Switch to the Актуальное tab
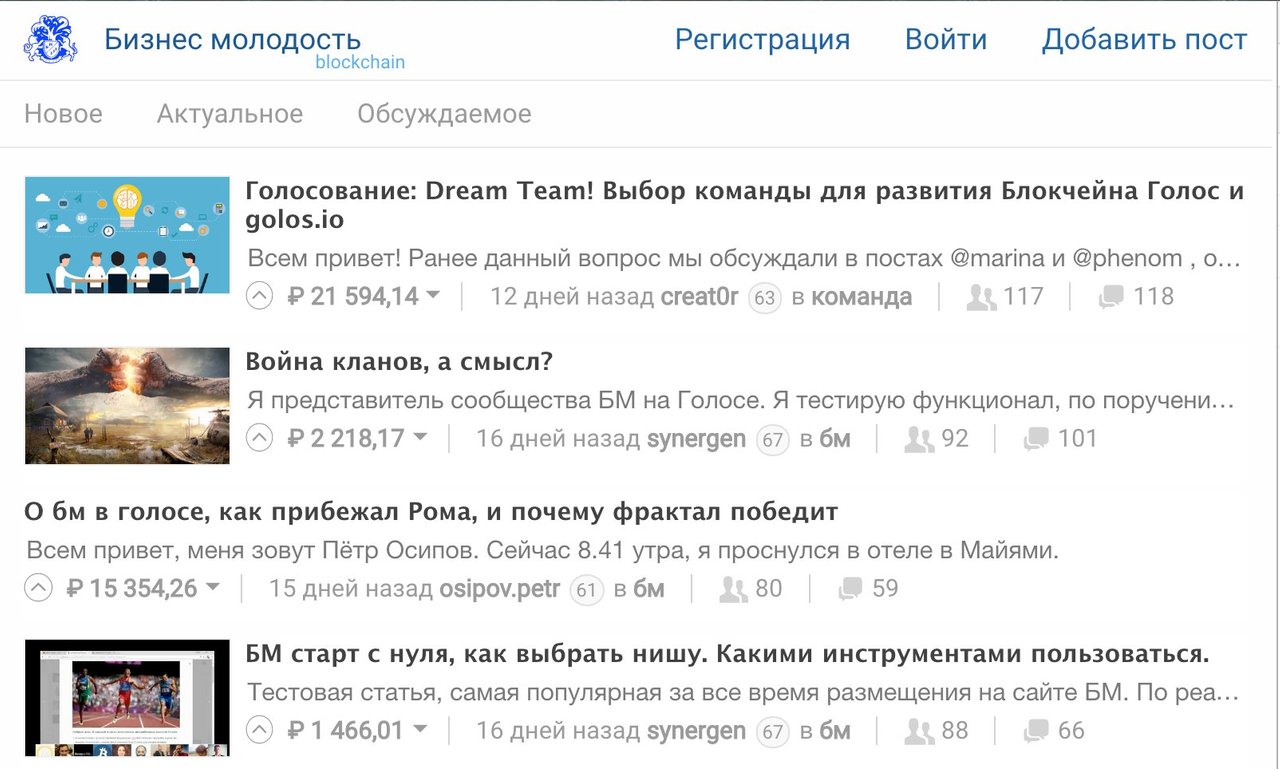The width and height of the screenshot is (1280, 769). pos(230,114)
